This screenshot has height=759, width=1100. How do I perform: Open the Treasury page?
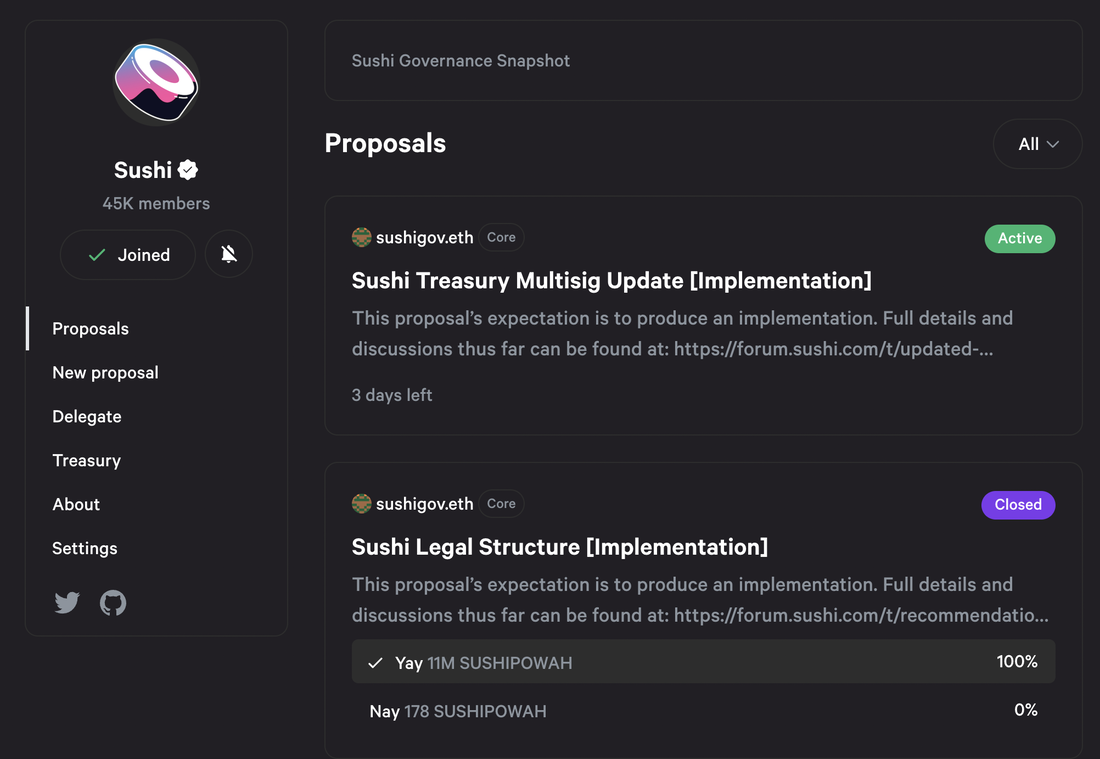click(x=86, y=461)
